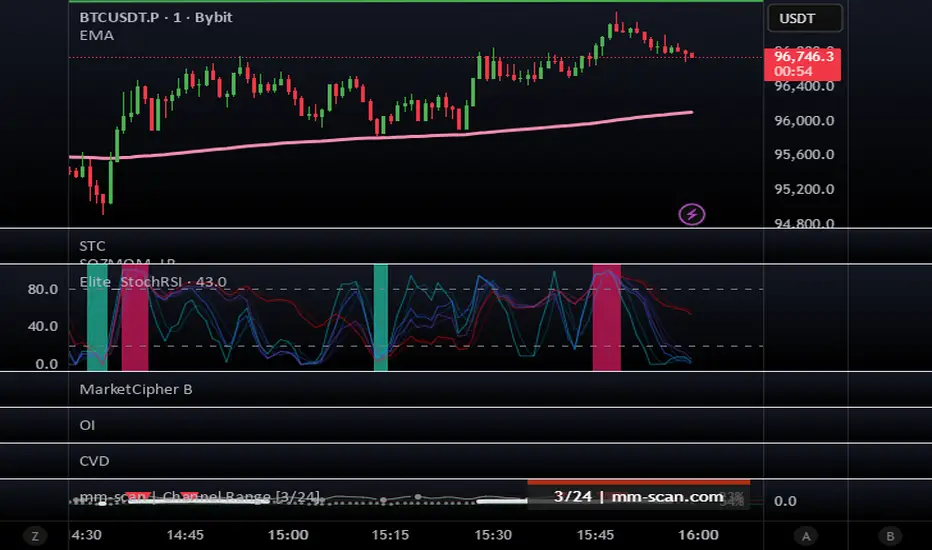Click the 96,000.0 price axis label
932x550 pixels.
tap(806, 121)
